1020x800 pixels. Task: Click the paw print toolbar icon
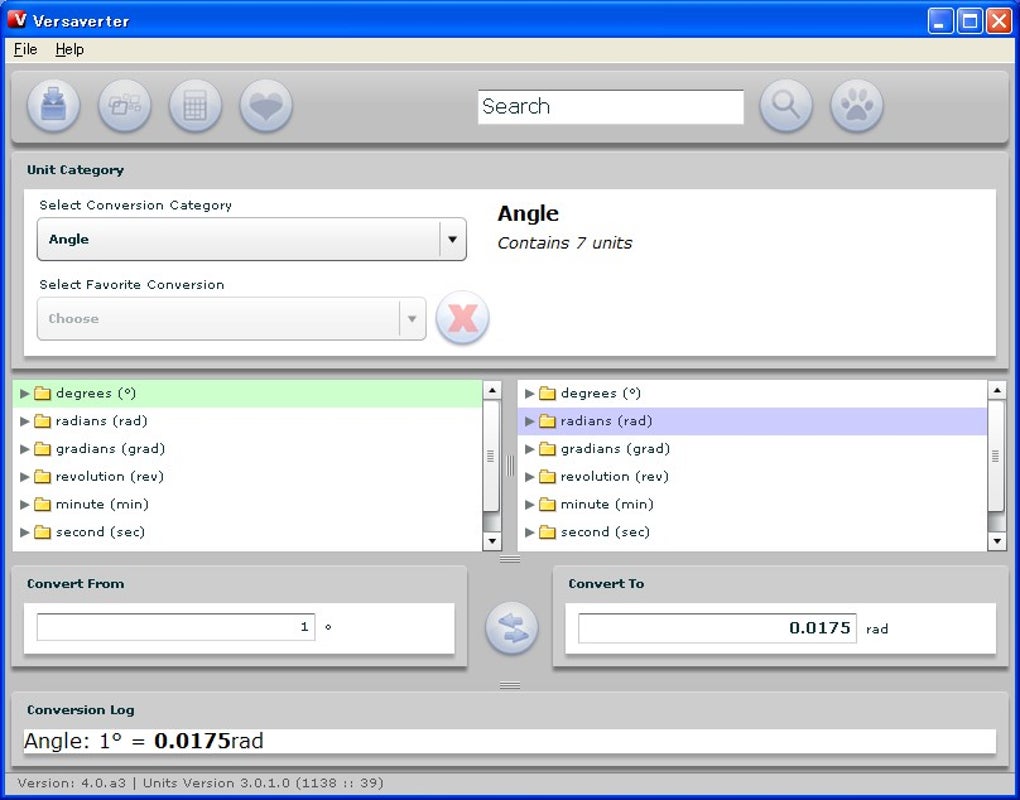857,105
